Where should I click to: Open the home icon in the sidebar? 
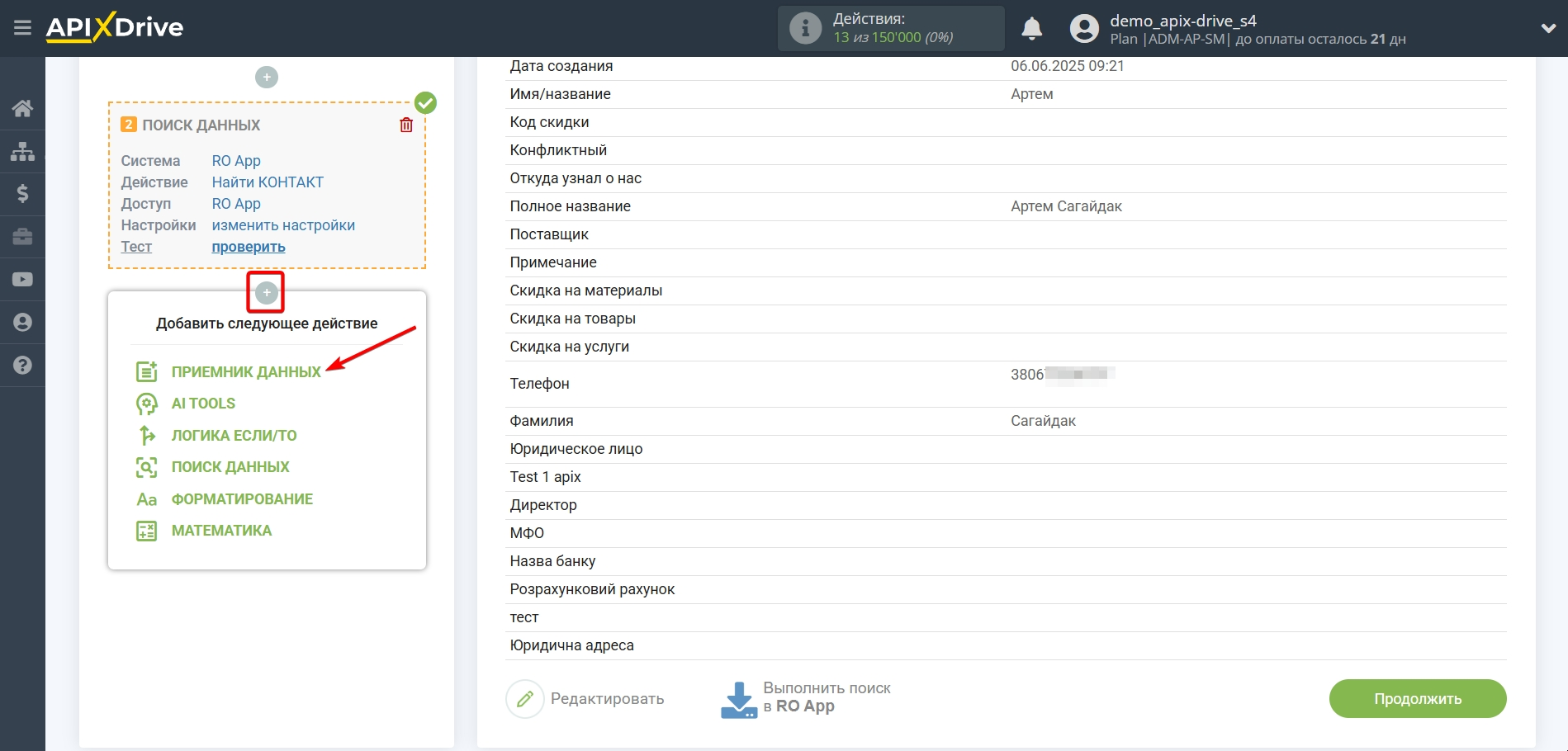tap(22, 108)
